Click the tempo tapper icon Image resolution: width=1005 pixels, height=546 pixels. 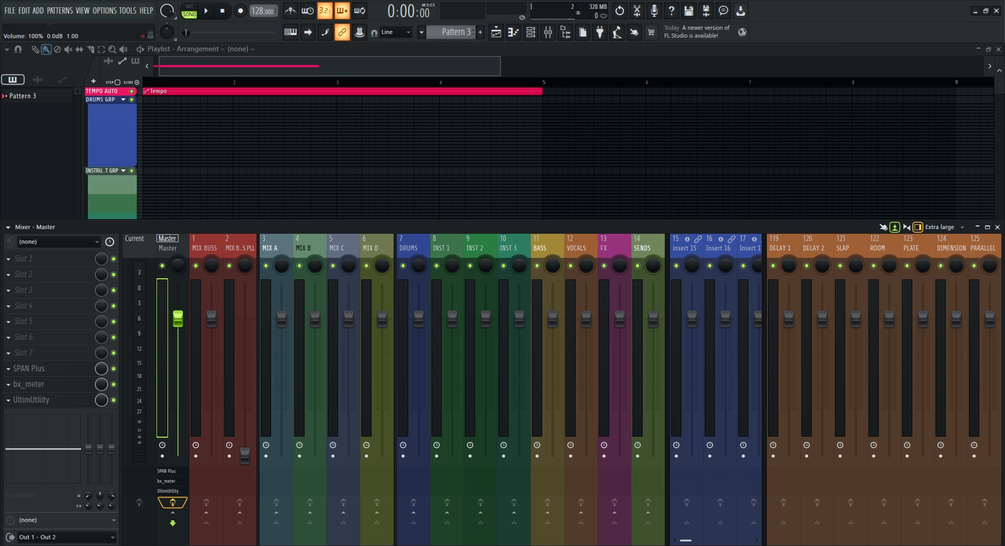[617, 32]
